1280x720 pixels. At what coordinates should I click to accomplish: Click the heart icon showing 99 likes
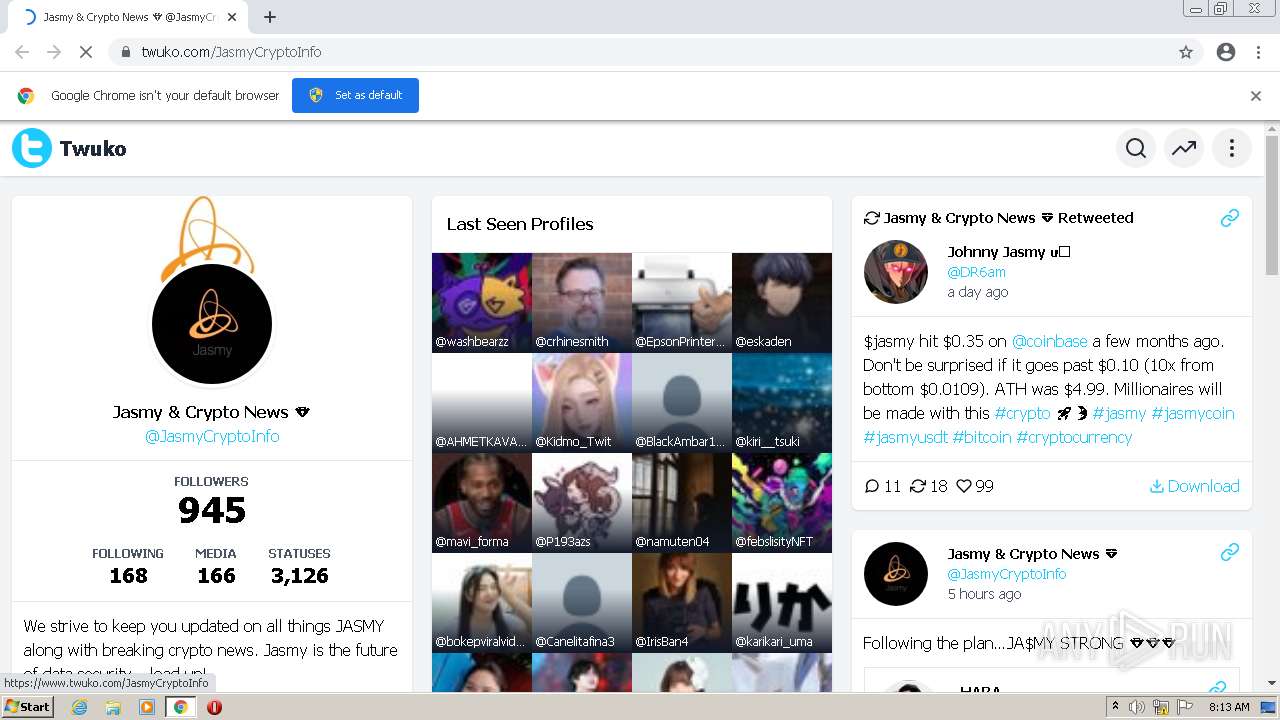point(964,486)
